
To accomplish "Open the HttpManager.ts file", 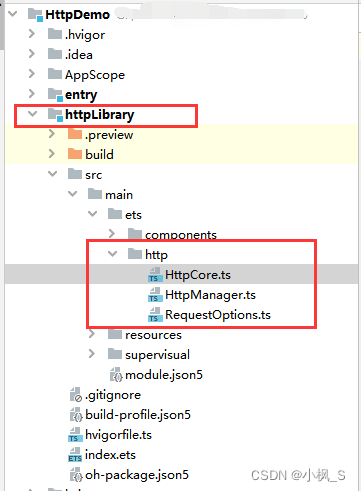I will (210, 295).
